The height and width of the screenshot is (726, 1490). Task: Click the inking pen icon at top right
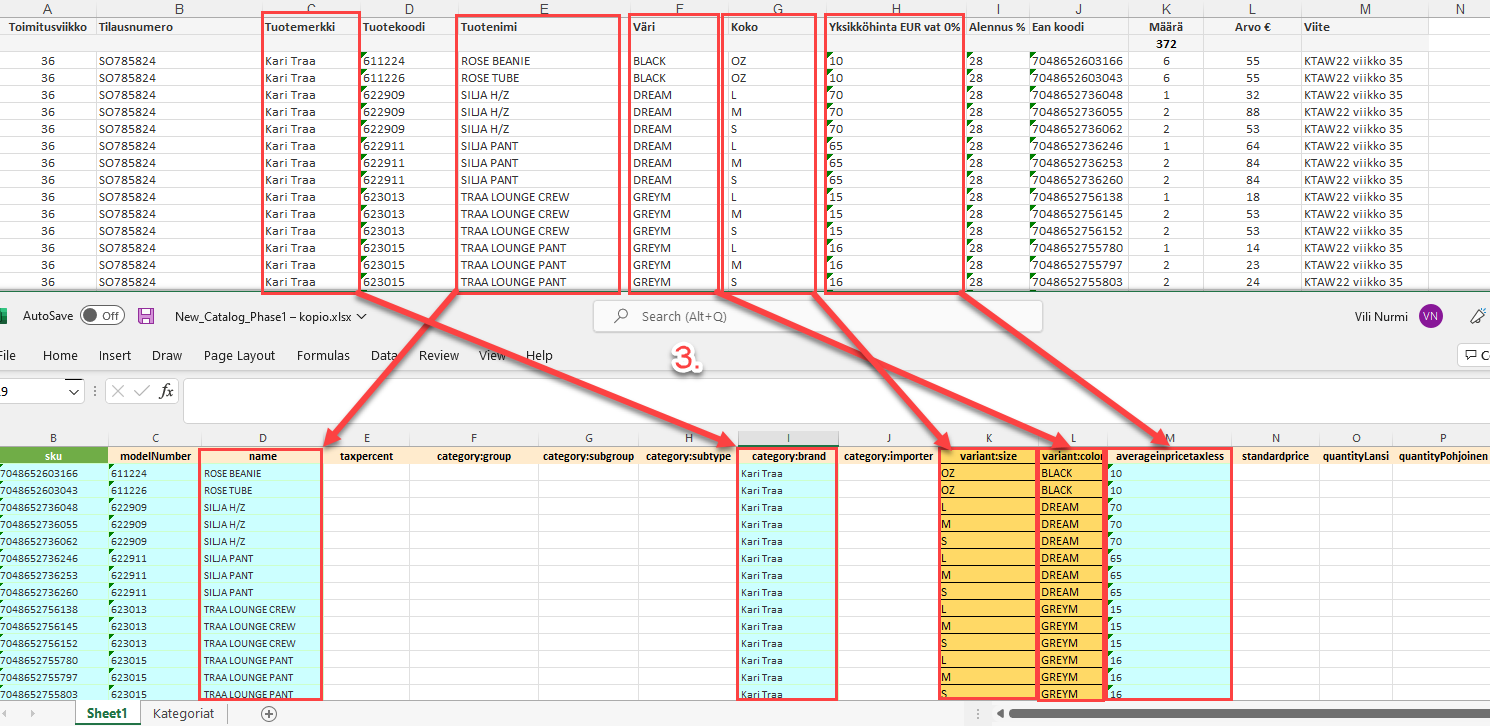(1478, 315)
